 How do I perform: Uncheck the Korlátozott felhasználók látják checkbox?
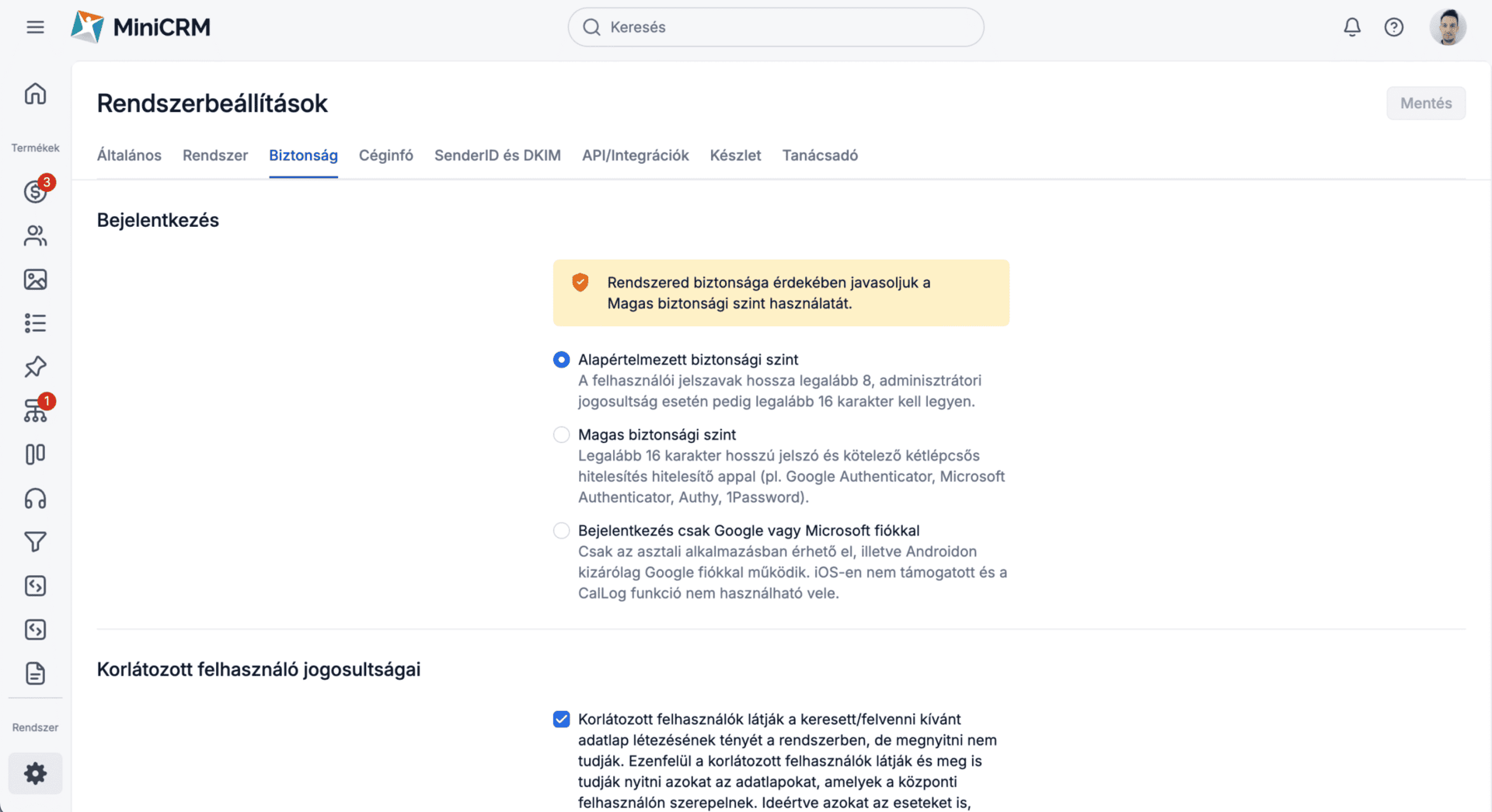561,720
